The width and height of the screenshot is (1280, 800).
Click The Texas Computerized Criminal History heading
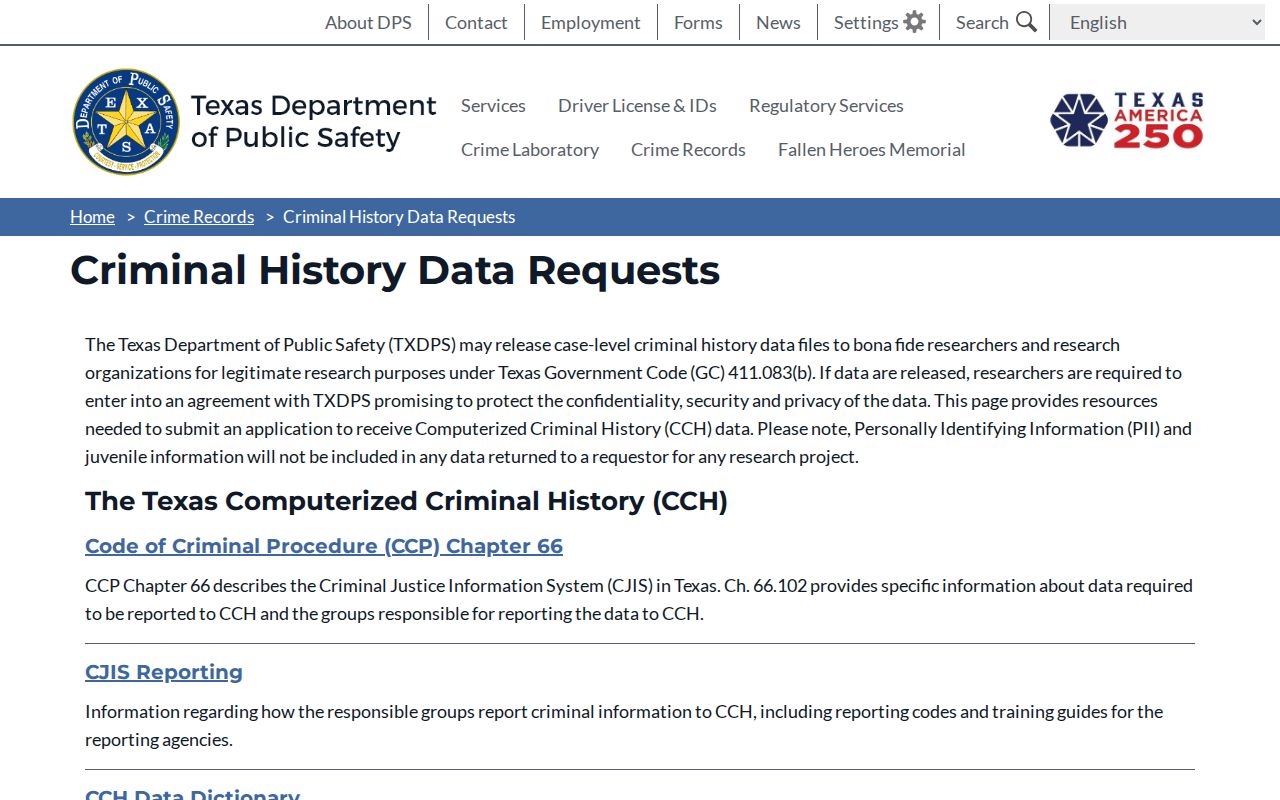[x=406, y=500]
